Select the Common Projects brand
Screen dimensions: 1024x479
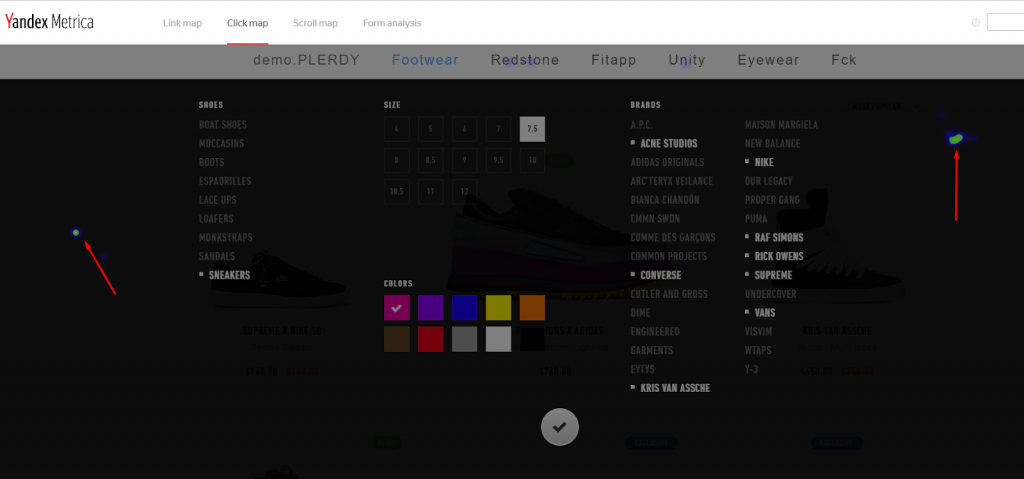click(x=669, y=257)
